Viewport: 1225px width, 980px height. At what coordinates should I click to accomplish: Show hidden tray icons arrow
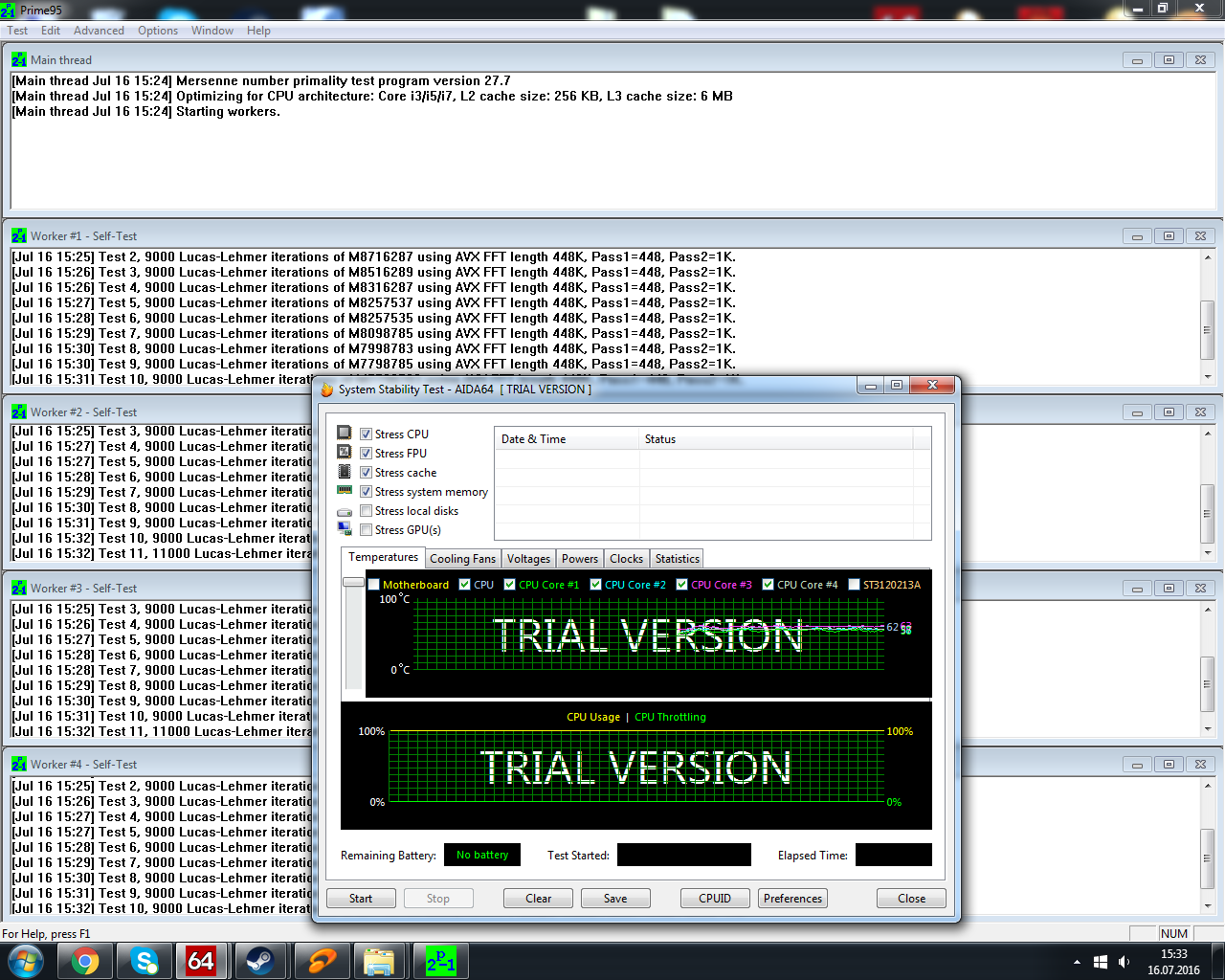pos(1077,962)
